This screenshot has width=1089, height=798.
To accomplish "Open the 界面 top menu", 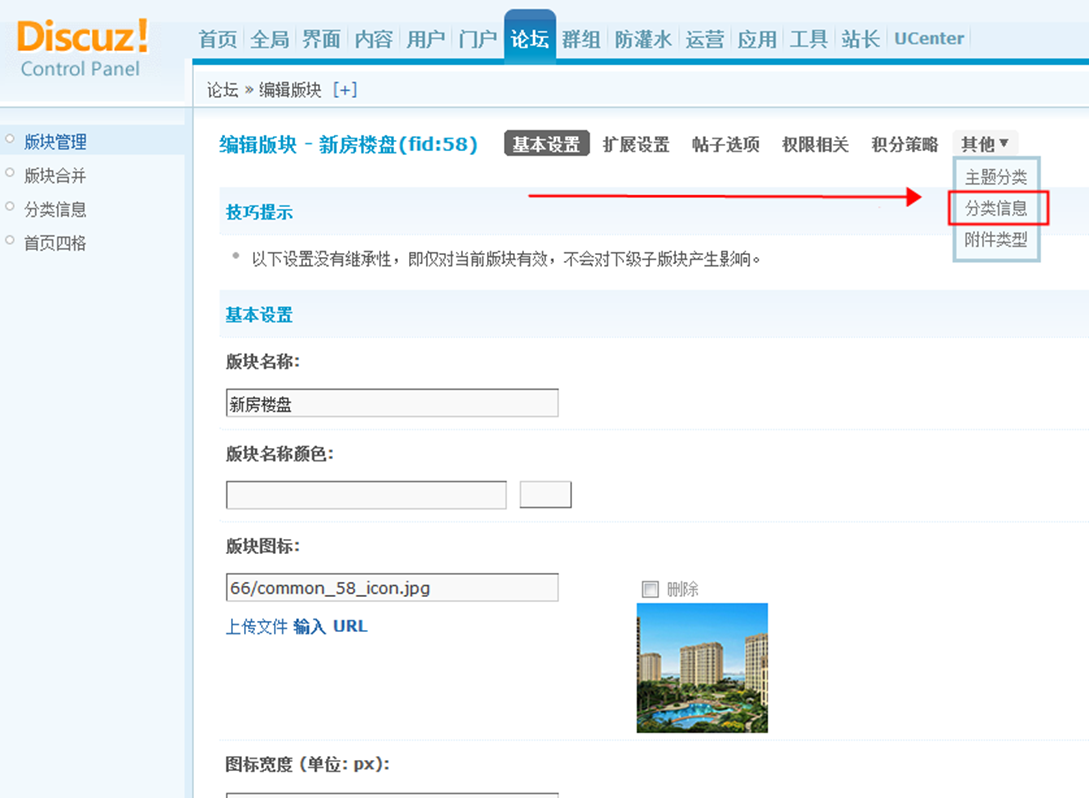I will (x=322, y=40).
